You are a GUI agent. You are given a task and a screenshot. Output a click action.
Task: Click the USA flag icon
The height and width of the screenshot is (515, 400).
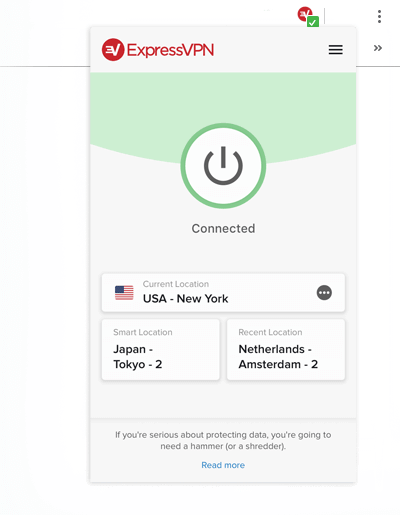(x=124, y=293)
